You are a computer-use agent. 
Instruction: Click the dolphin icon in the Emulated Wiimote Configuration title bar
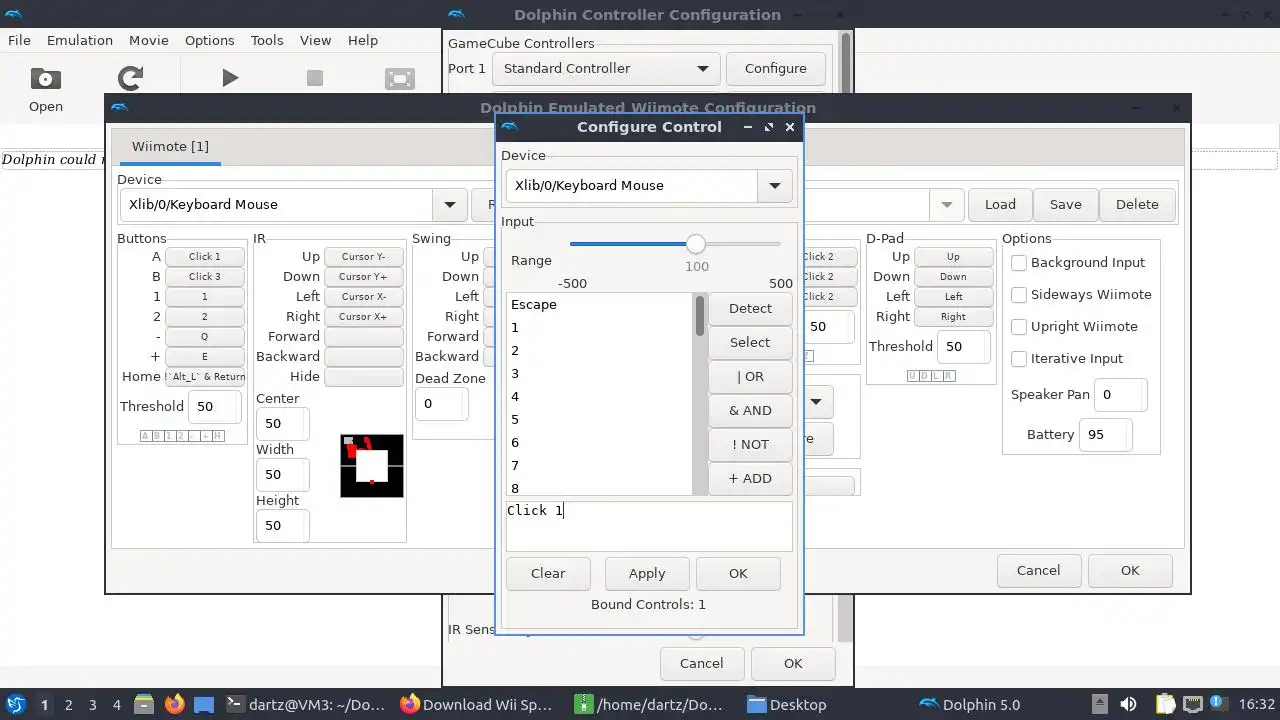point(119,107)
